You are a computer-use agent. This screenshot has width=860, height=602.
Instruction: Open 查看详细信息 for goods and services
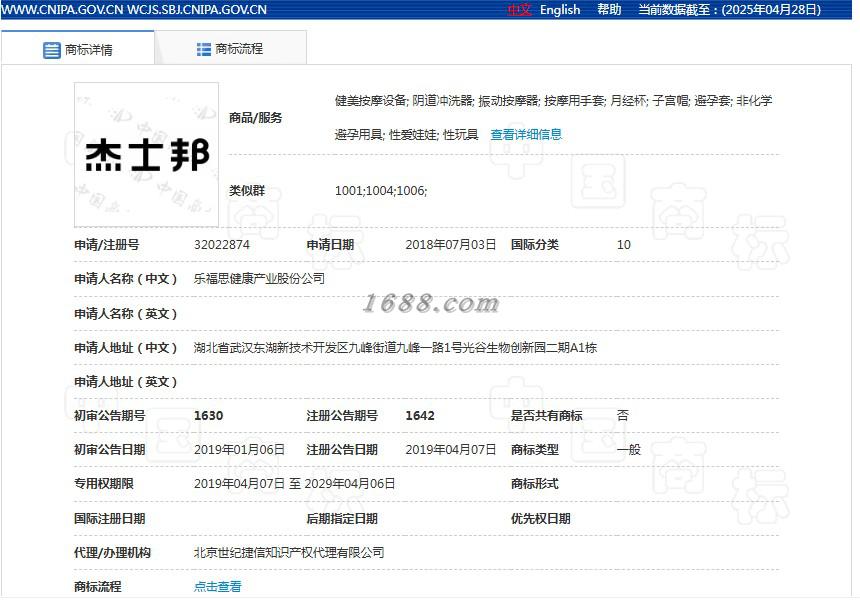[x=525, y=134]
